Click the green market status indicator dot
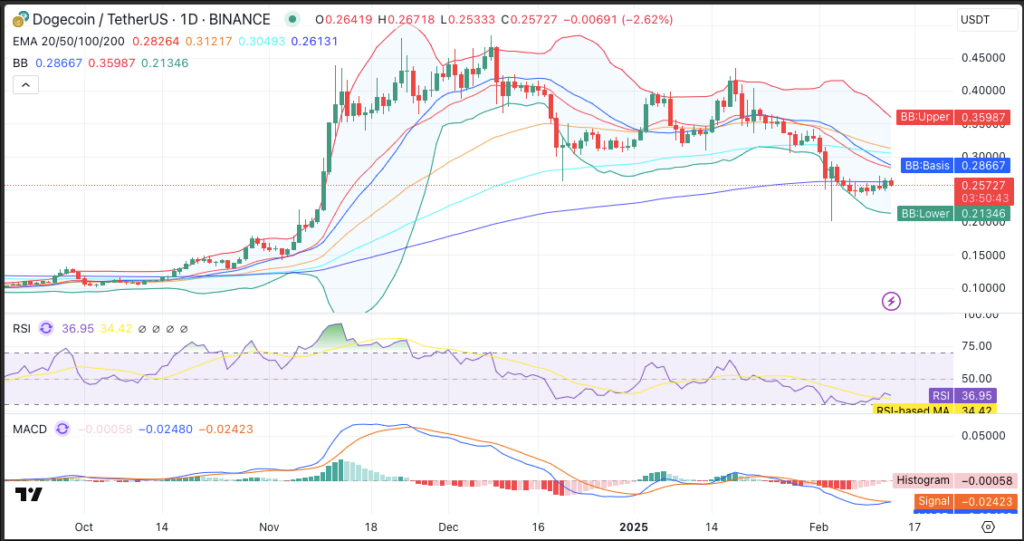This screenshot has height=541, width=1024. tap(291, 19)
